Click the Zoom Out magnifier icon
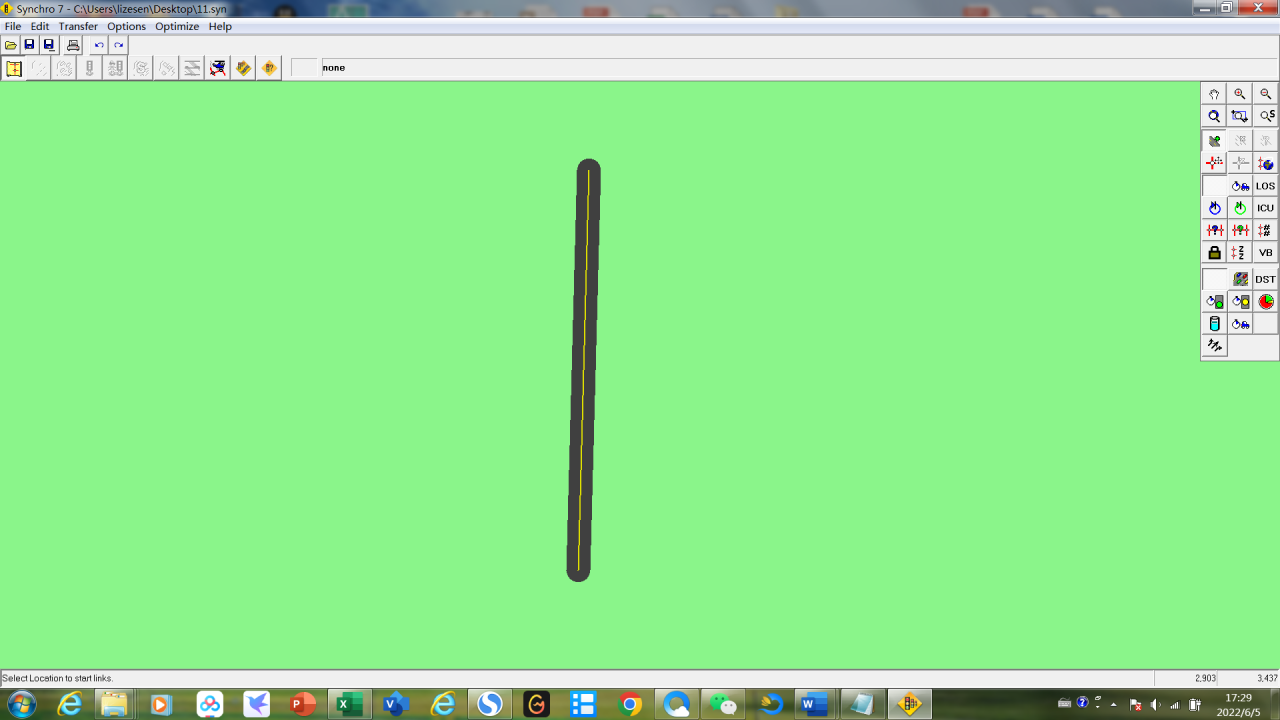This screenshot has height=720, width=1280. (x=1266, y=94)
